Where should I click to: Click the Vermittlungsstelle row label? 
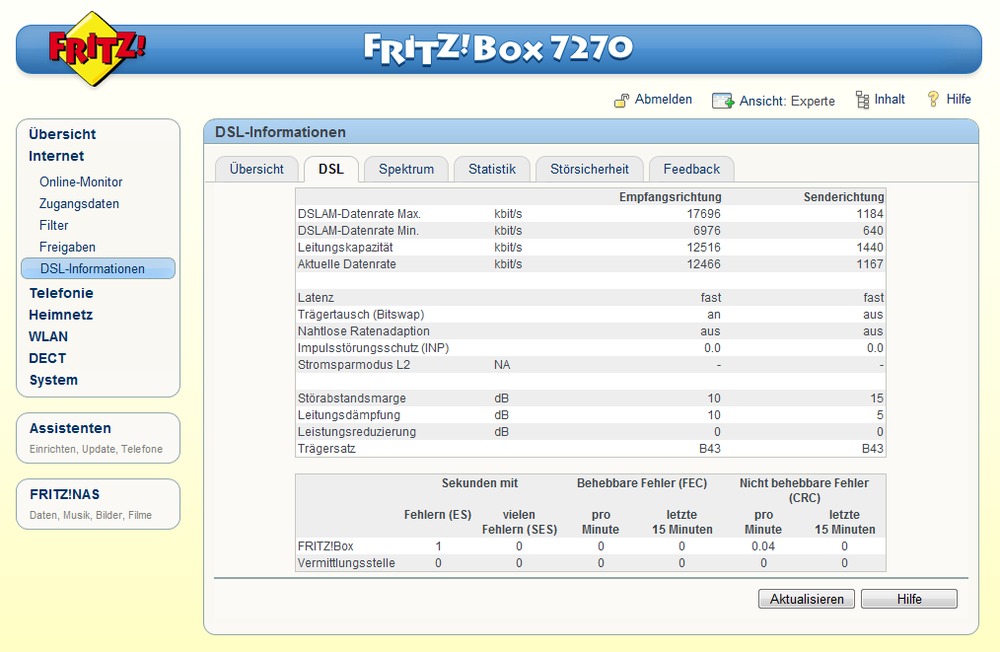click(346, 563)
